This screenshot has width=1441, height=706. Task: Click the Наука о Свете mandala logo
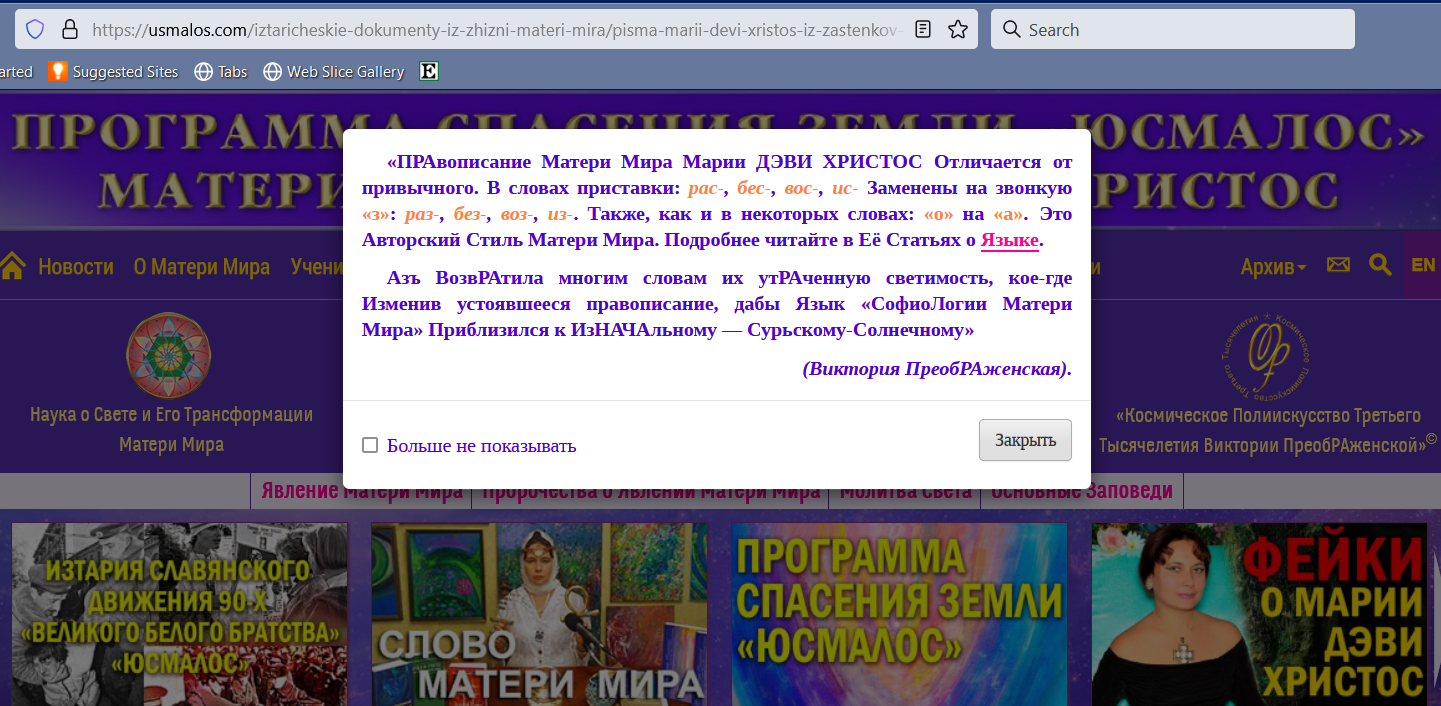pyautogui.click(x=168, y=354)
